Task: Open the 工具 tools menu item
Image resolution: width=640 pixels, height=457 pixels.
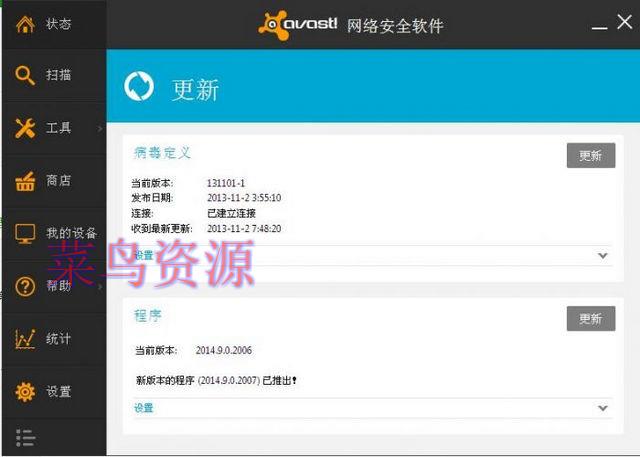Action: pyautogui.click(x=54, y=128)
